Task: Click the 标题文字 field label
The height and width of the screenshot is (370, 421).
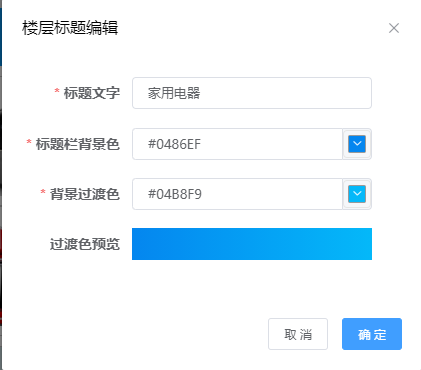Action: pos(92,93)
